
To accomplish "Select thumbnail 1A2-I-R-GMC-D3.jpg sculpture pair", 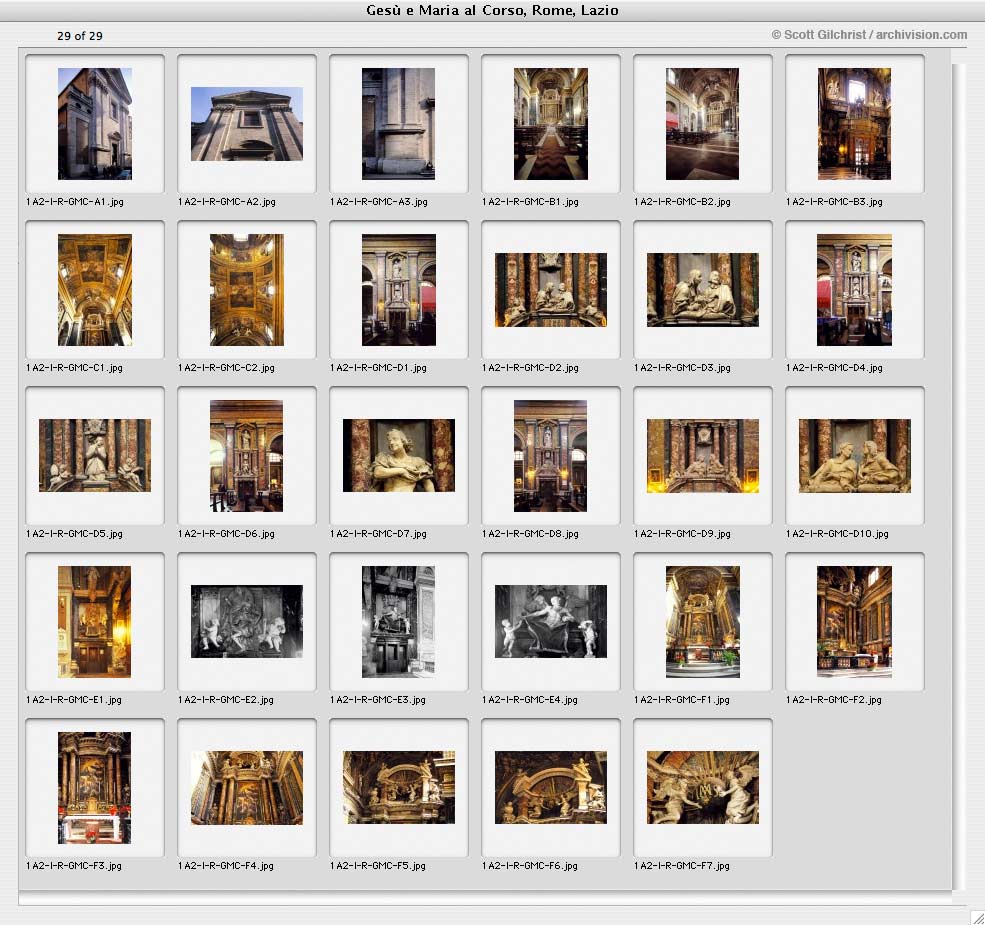I will click(x=703, y=290).
